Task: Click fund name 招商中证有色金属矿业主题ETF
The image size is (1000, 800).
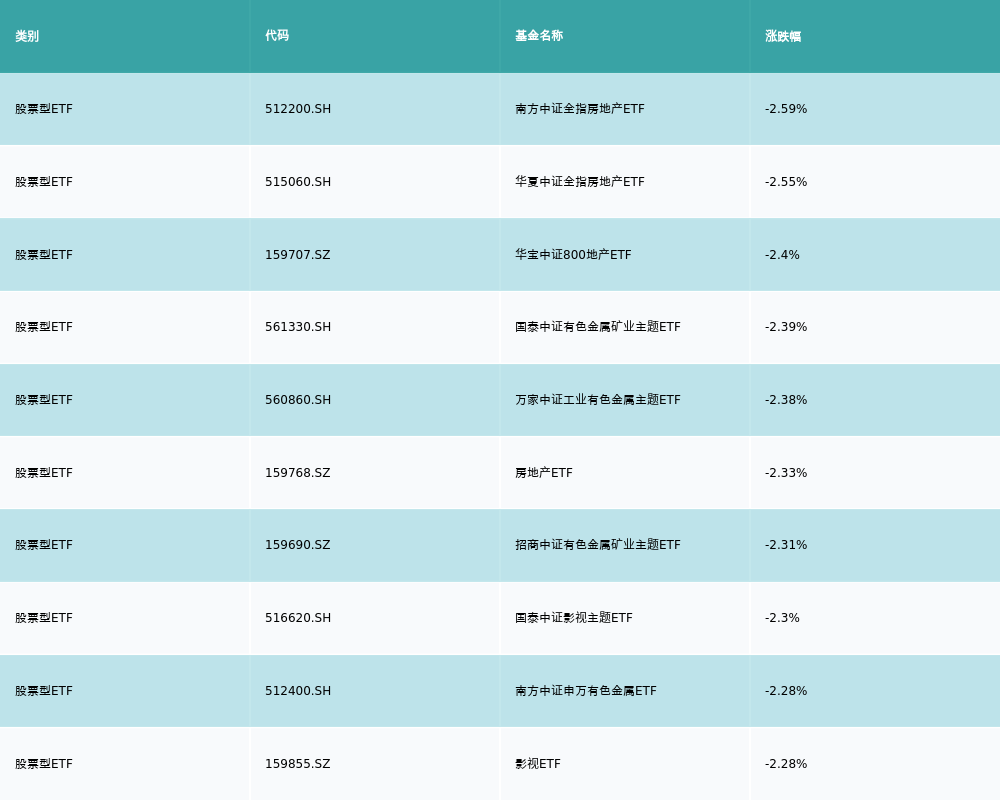Action: pos(598,545)
